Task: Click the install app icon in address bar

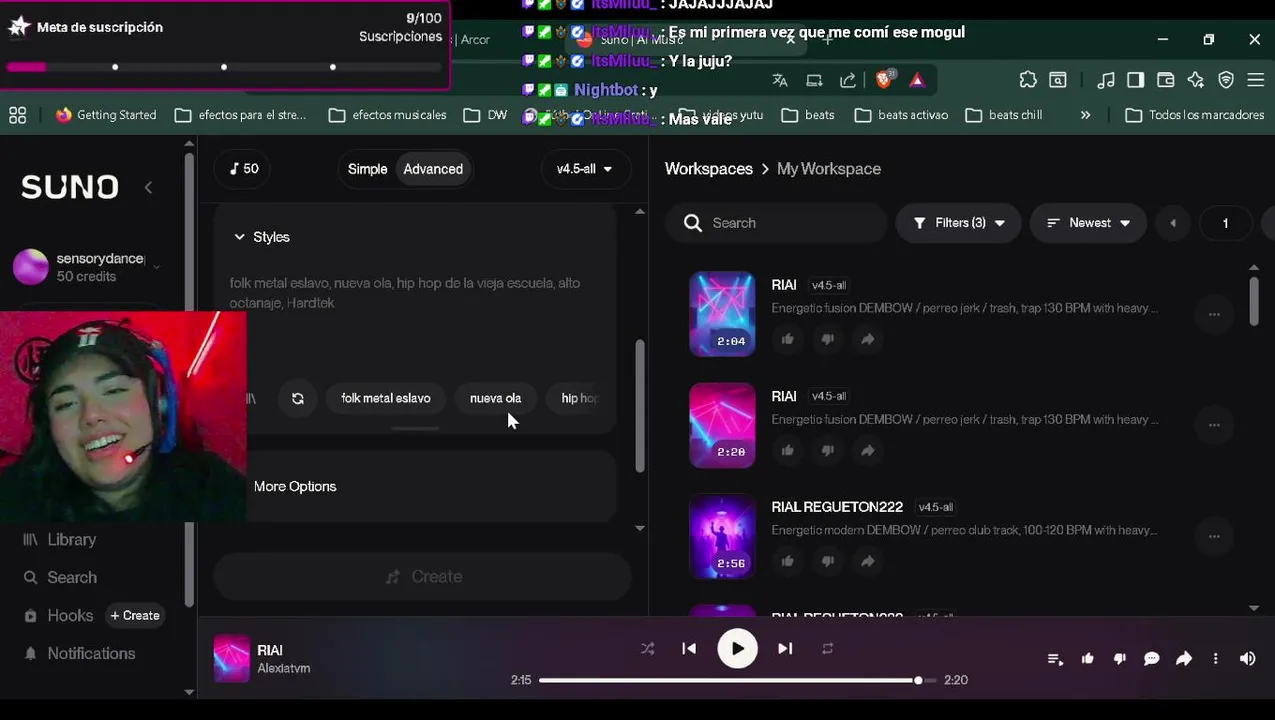Action: 814,80
